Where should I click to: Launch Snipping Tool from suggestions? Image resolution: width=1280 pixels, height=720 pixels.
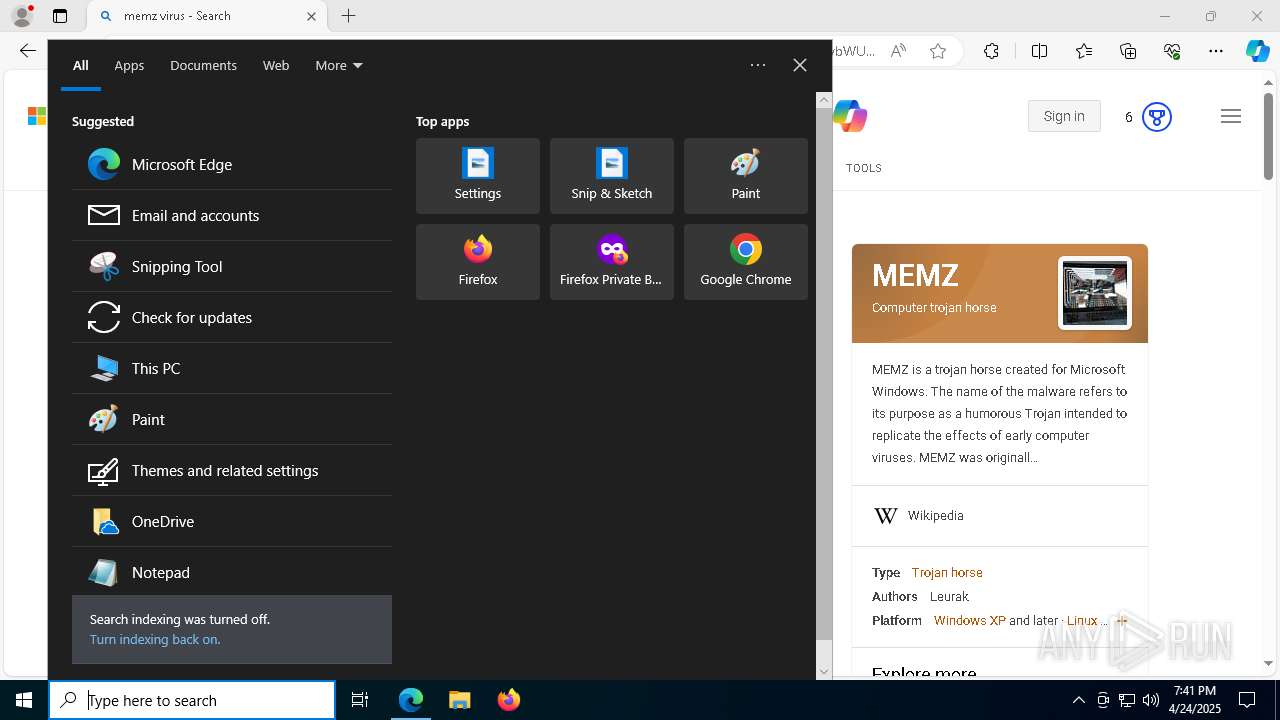tap(232, 266)
